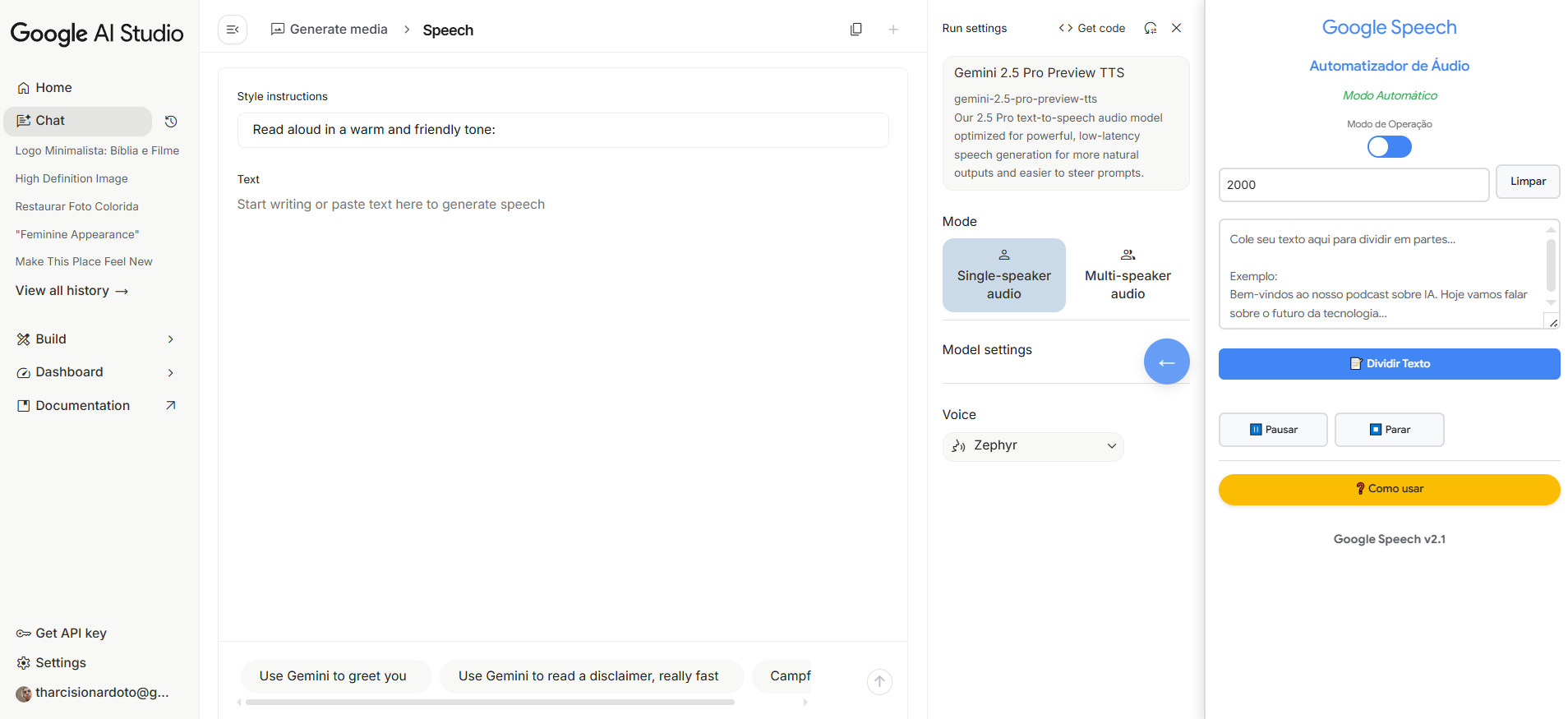Open 'Make This Place Feel New' history item
Screen dimensions: 1568x719
(84, 261)
